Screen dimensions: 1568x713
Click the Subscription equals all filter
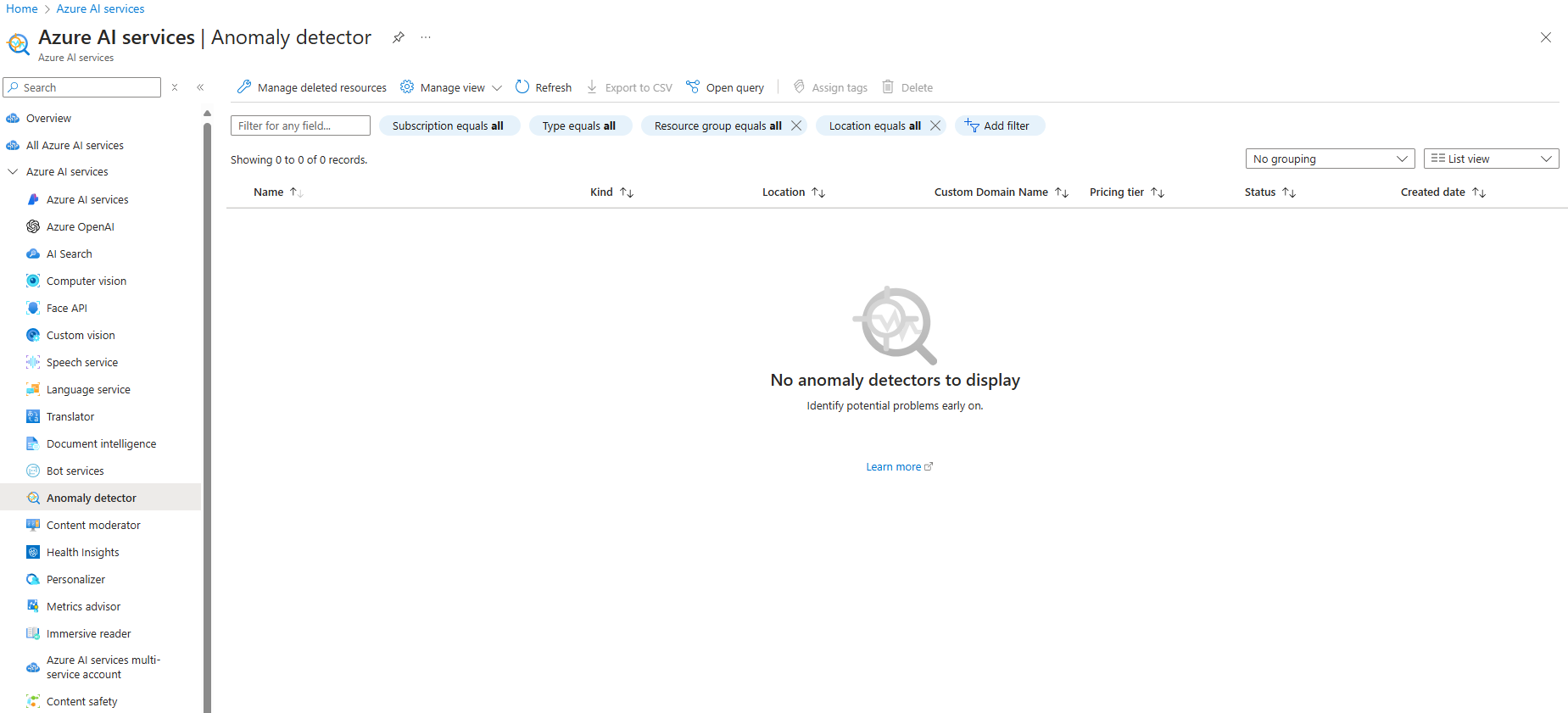[x=449, y=125]
